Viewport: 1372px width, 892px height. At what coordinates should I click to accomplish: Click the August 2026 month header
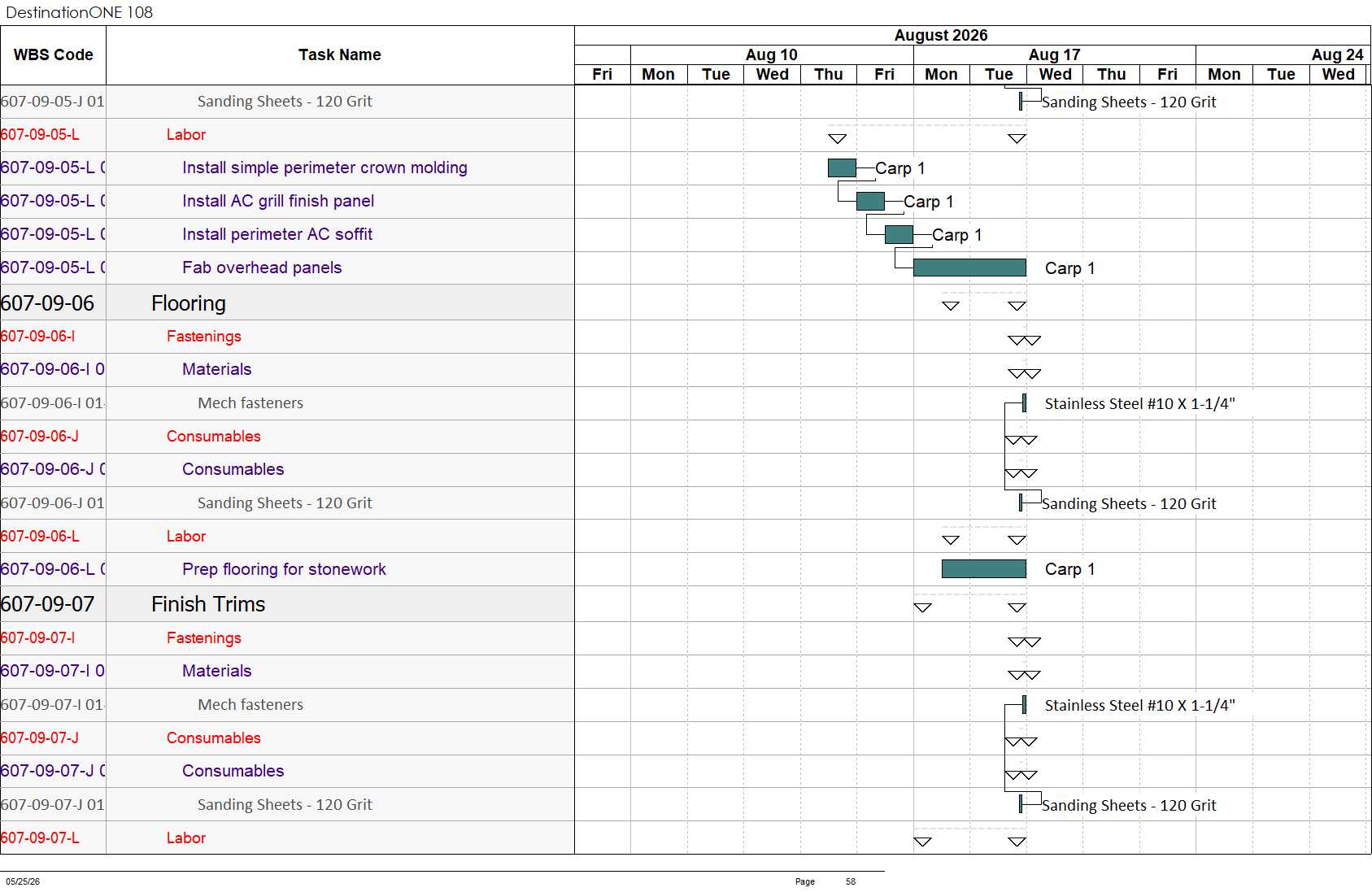coord(941,35)
